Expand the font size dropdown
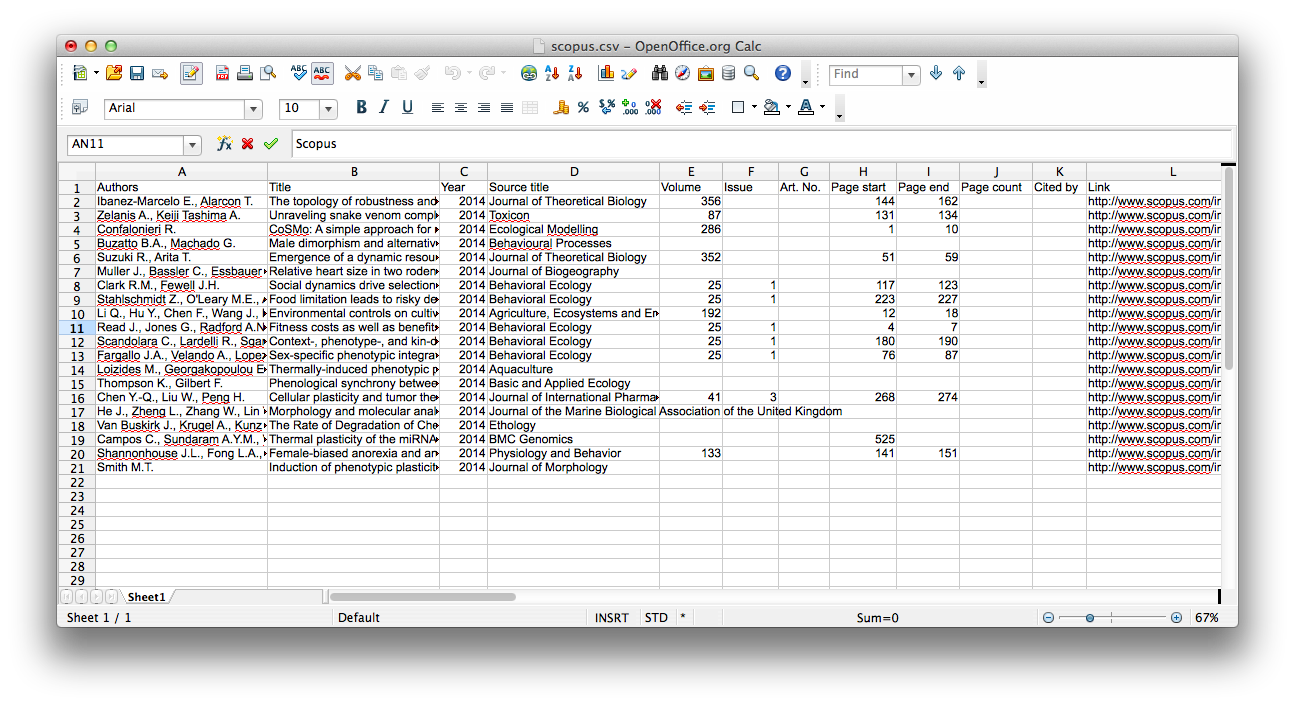The width and height of the screenshot is (1295, 706). click(x=328, y=108)
